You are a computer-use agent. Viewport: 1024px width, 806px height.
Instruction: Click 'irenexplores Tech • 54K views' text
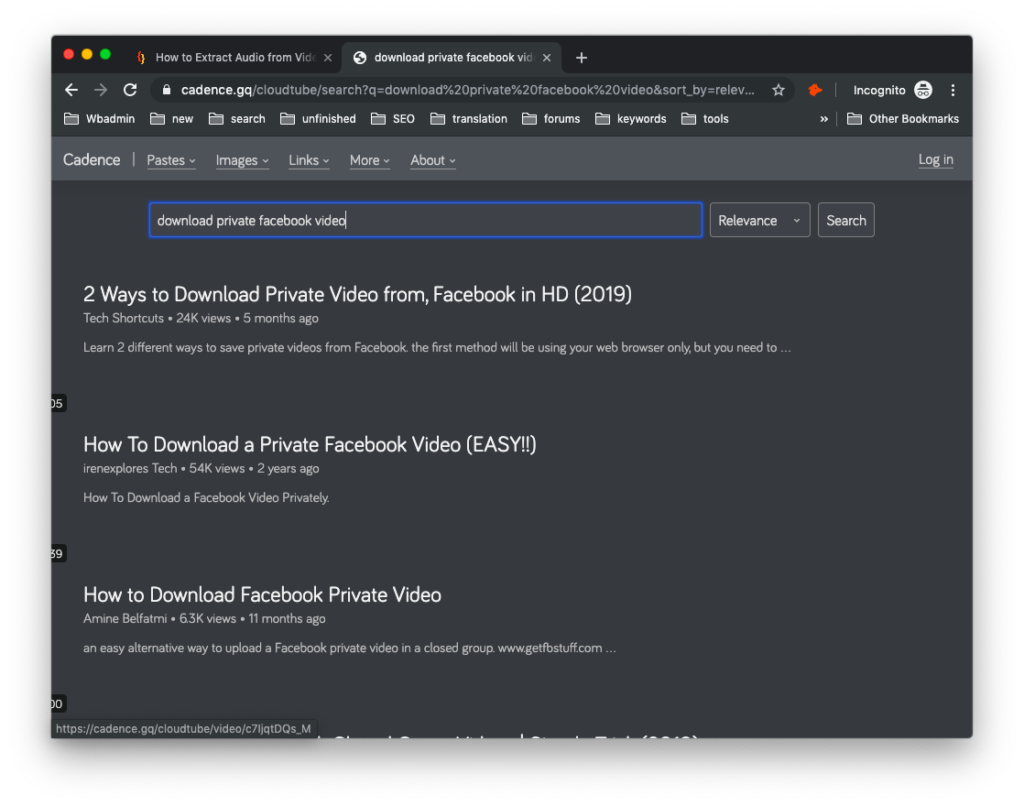164,468
